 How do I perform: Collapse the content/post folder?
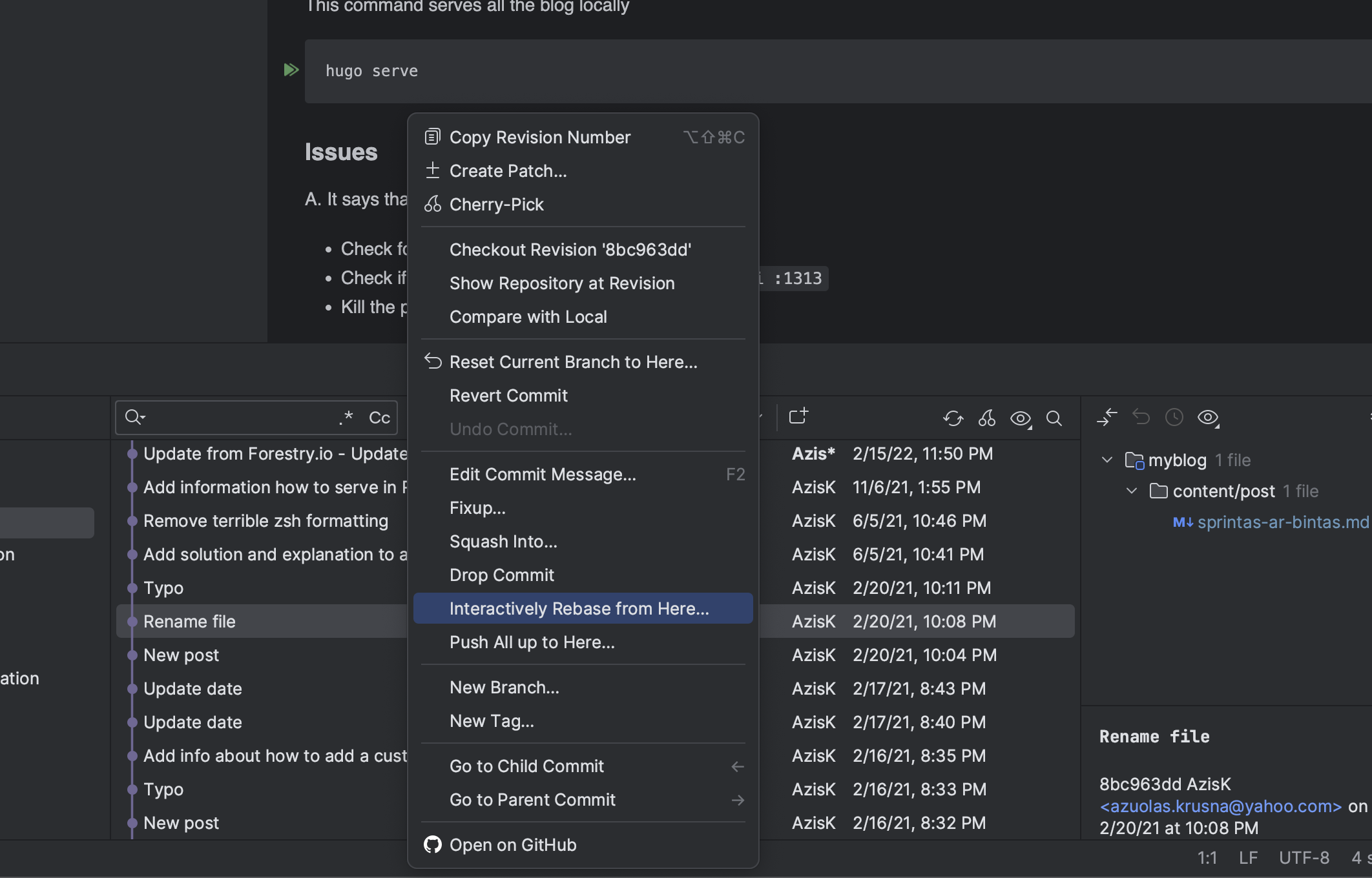coord(1131,491)
